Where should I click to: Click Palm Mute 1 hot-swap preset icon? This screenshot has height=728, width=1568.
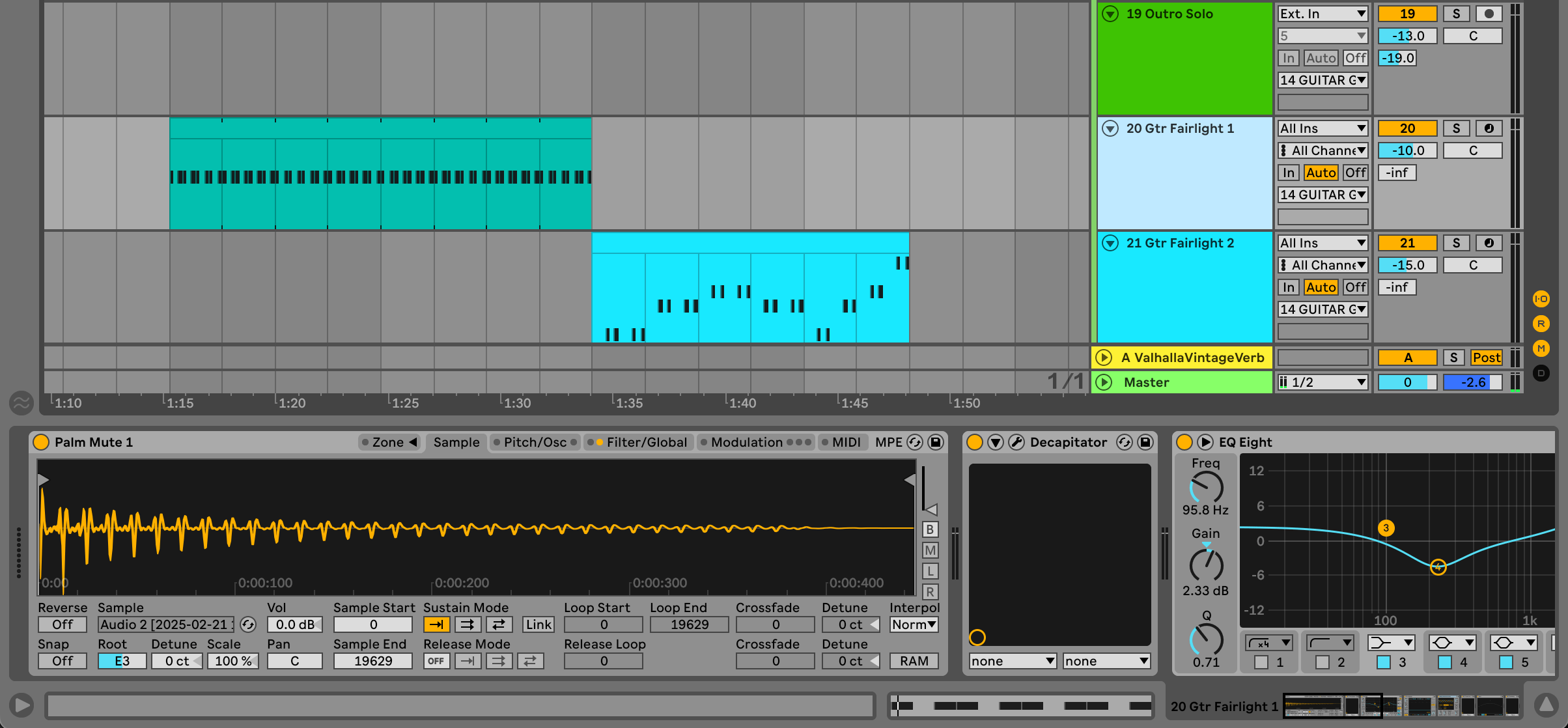click(x=915, y=443)
